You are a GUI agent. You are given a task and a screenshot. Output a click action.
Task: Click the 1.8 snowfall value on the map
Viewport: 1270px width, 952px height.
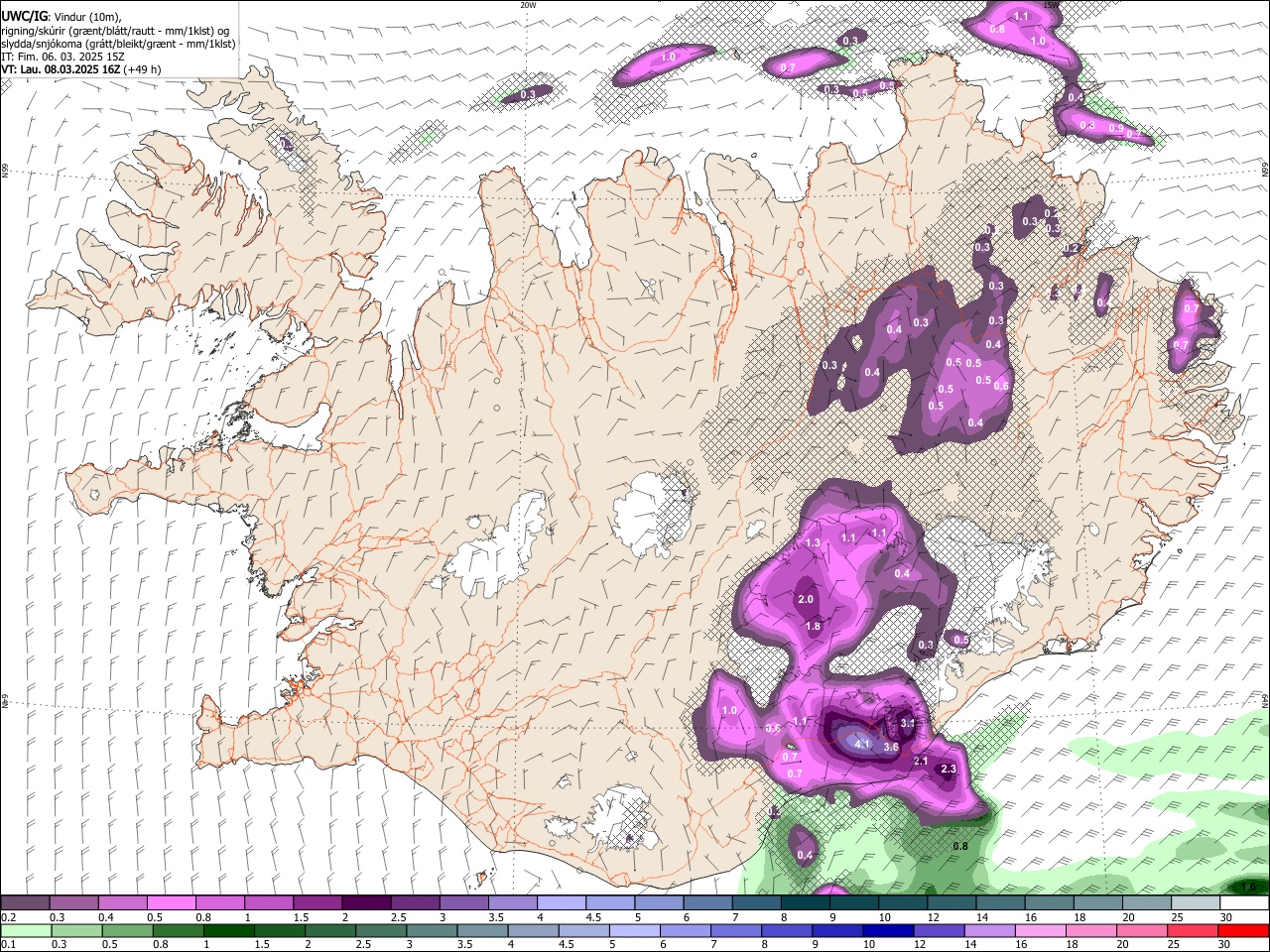[814, 626]
